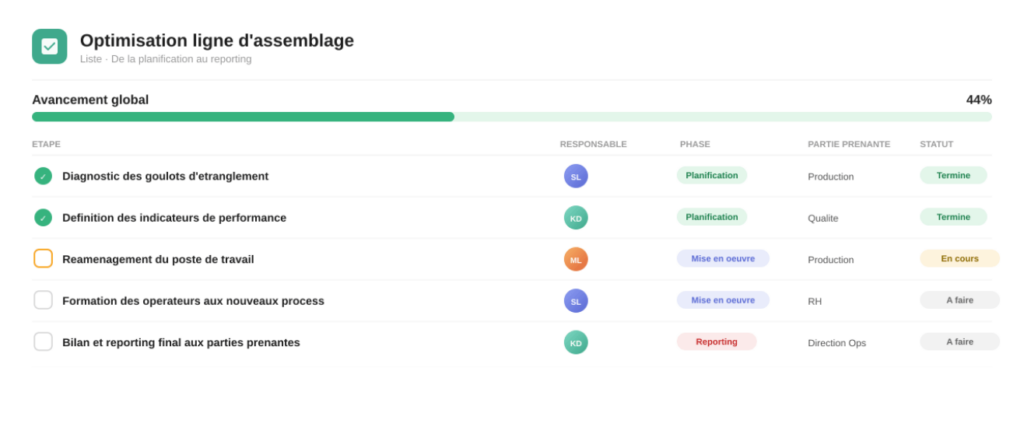
Task: Click KD avatar on Definition des indicateurs row
Action: (576, 217)
